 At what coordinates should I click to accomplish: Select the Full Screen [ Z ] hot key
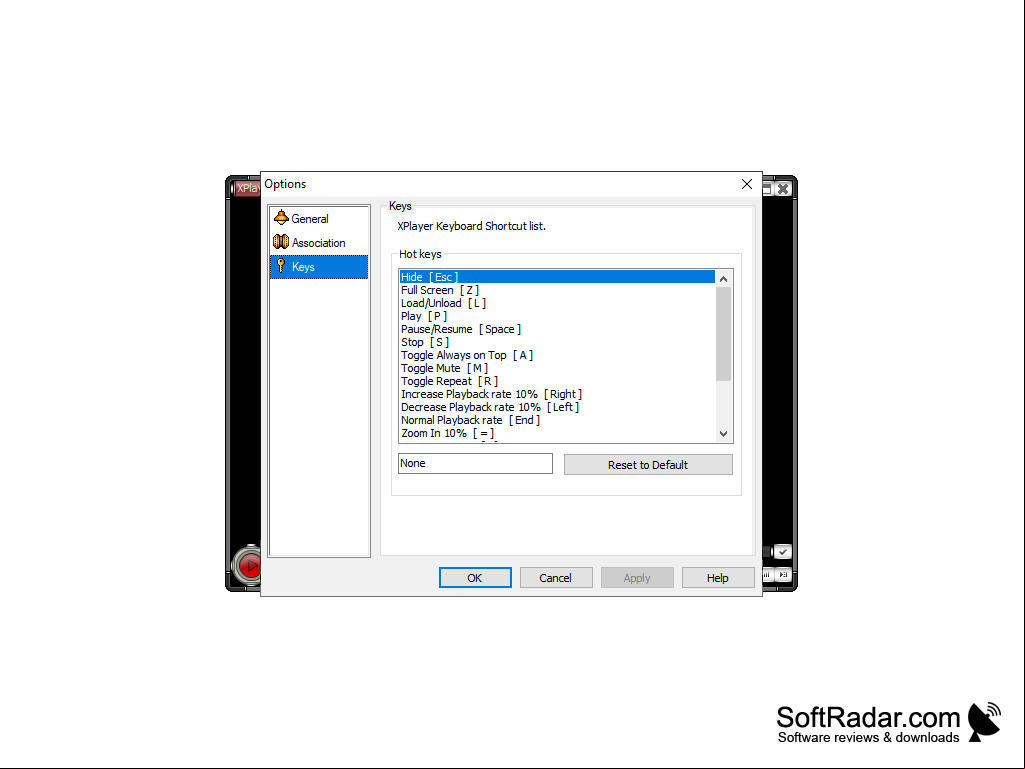[557, 290]
